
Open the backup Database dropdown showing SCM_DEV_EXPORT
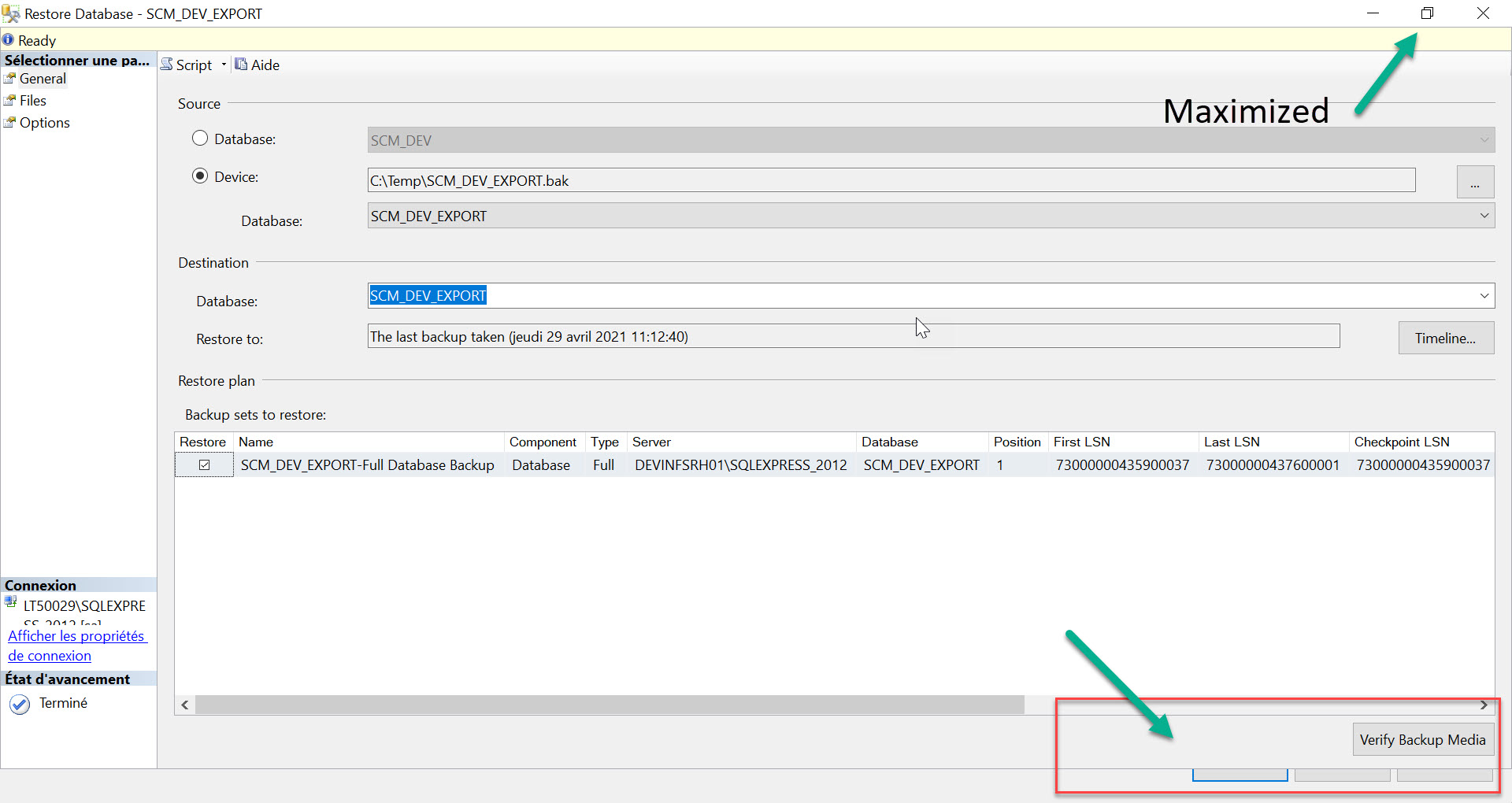pyautogui.click(x=1485, y=215)
